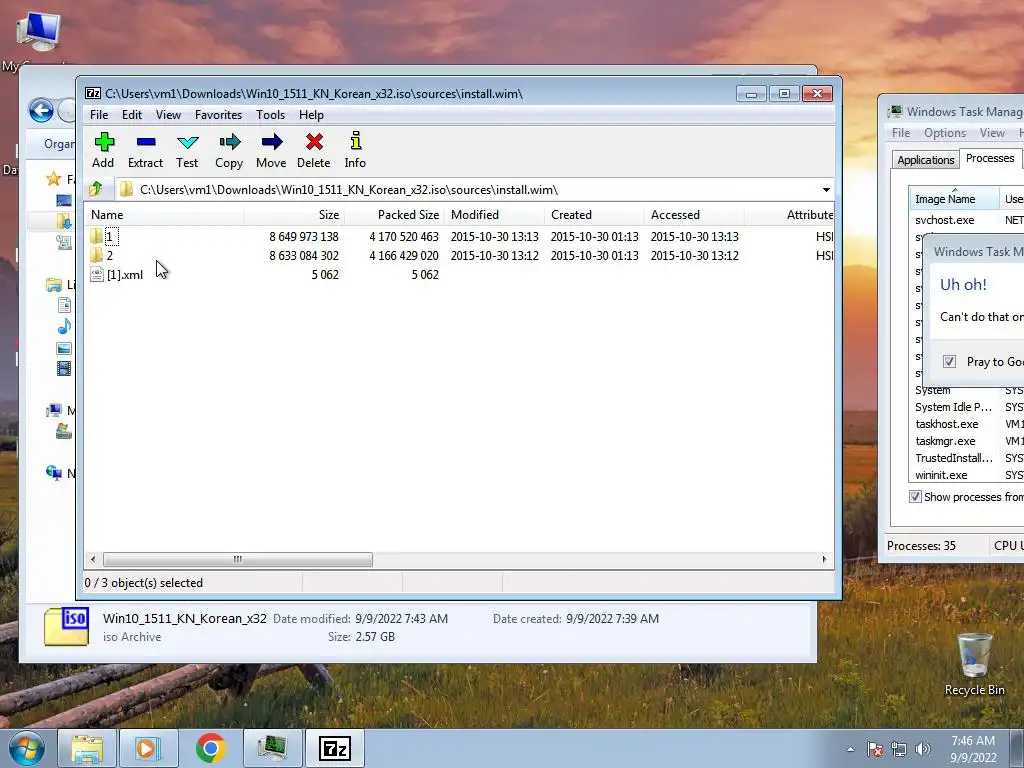Viewport: 1024px width, 768px height.
Task: Click the Action Center flag tray icon
Action: coord(875,749)
